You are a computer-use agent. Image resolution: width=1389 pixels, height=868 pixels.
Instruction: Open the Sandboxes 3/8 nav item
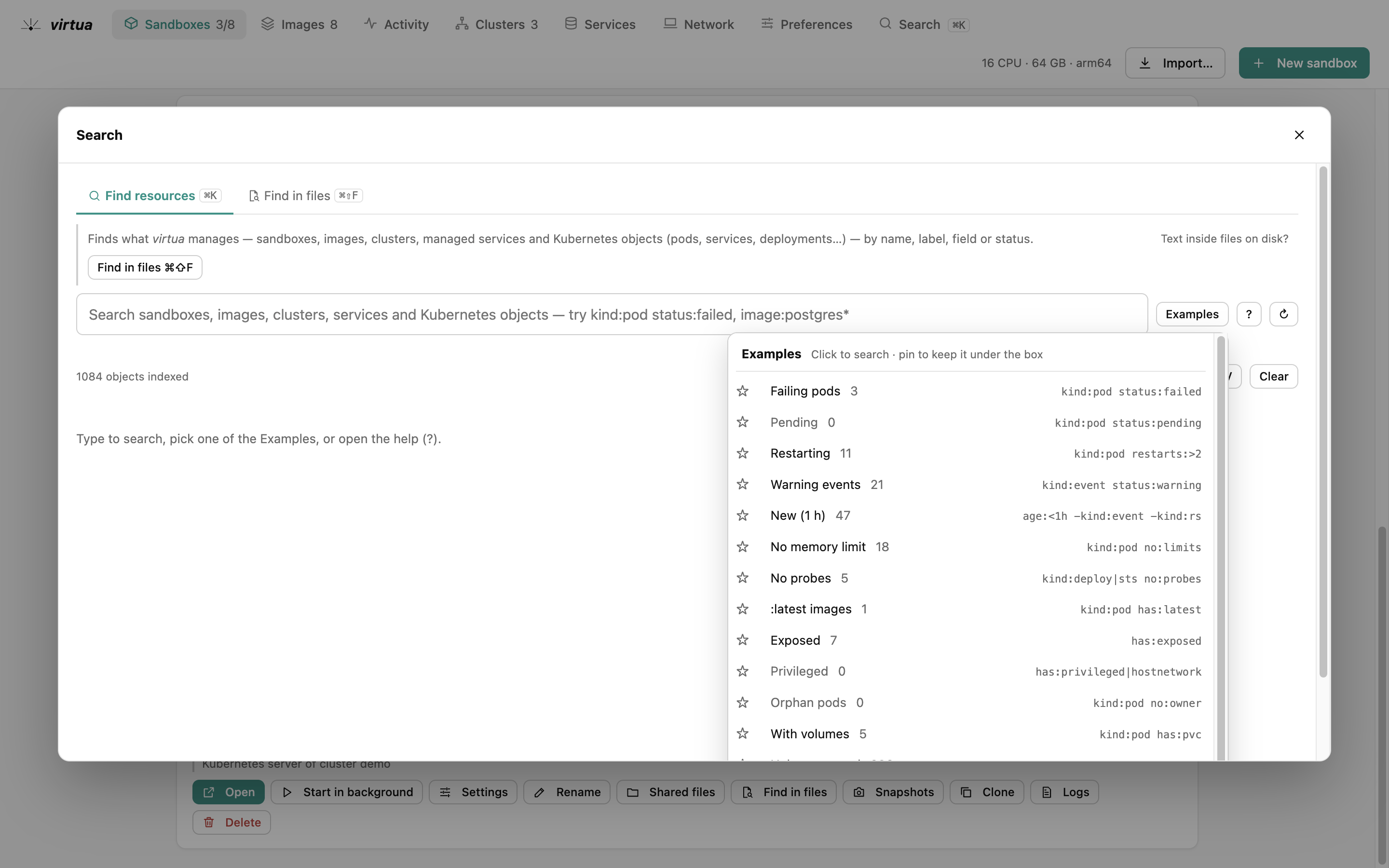179,25
